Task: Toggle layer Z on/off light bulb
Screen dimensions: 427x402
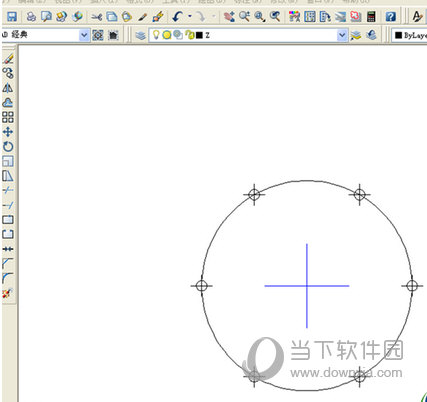Action: (x=156, y=35)
